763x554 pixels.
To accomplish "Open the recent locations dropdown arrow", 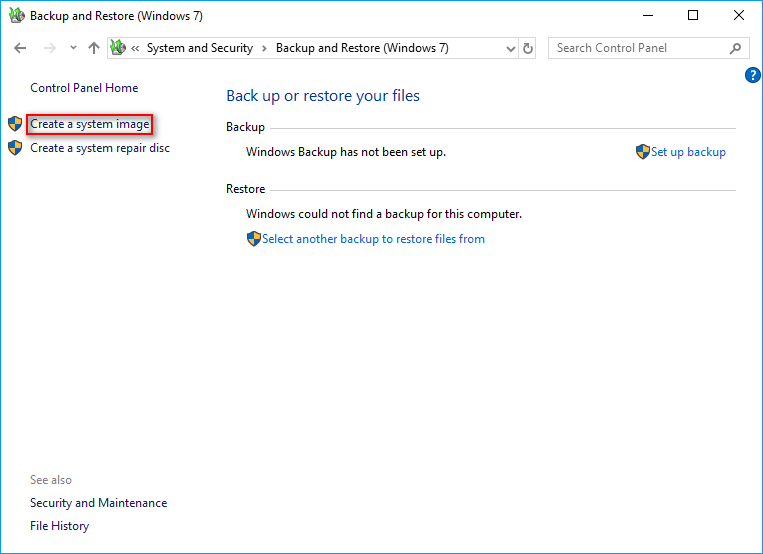I will pyautogui.click(x=73, y=48).
